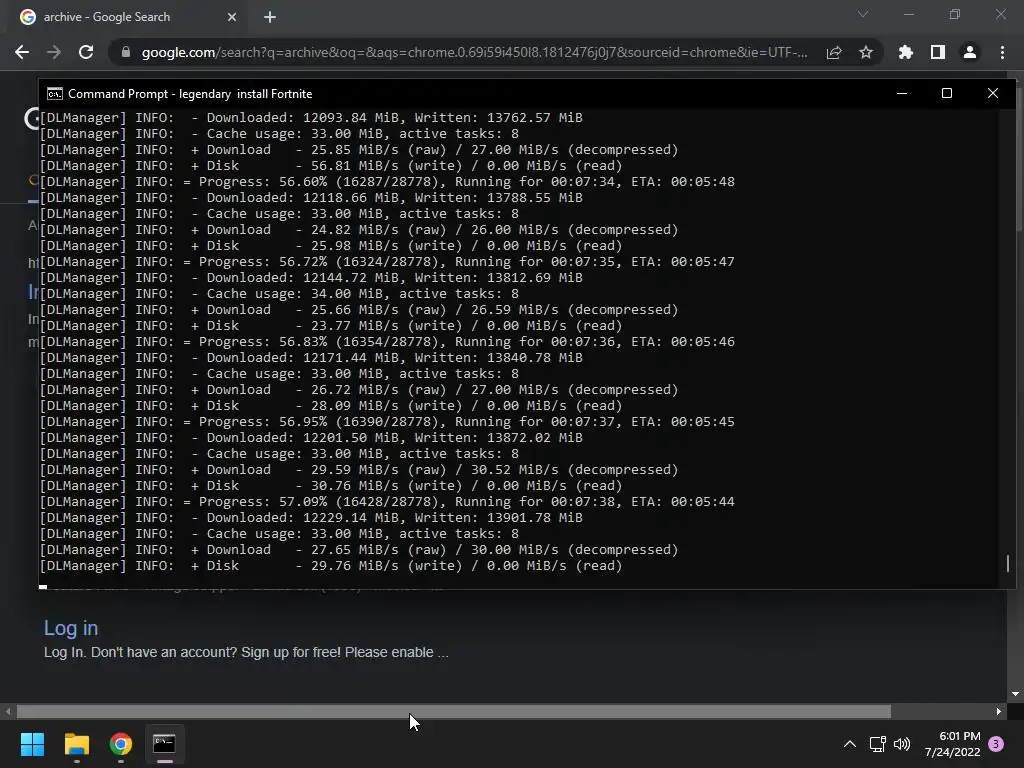Image resolution: width=1024 pixels, height=768 pixels.
Task: Open a new Chrome tab
Action: [270, 17]
